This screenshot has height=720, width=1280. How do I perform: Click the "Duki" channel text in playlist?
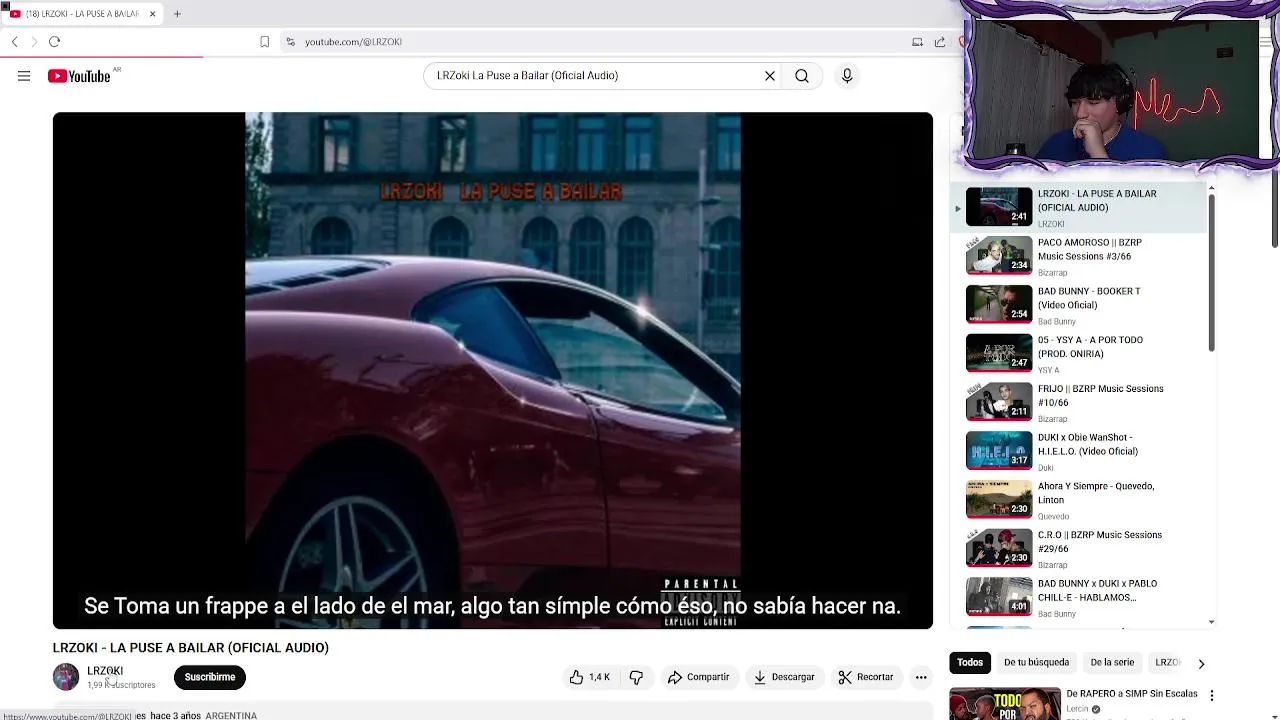[x=1045, y=468]
